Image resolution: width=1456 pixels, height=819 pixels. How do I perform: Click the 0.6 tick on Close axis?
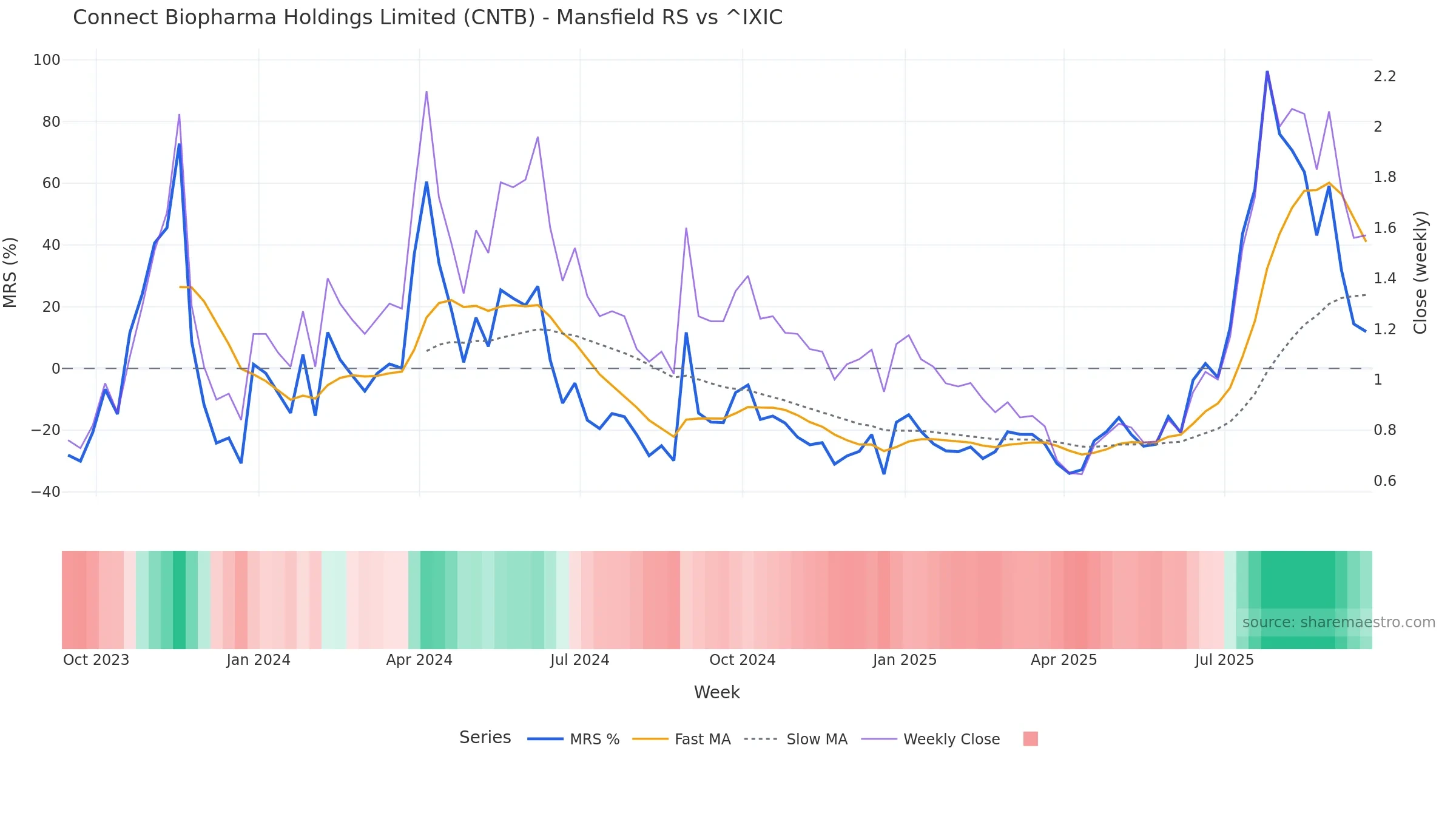point(1385,481)
